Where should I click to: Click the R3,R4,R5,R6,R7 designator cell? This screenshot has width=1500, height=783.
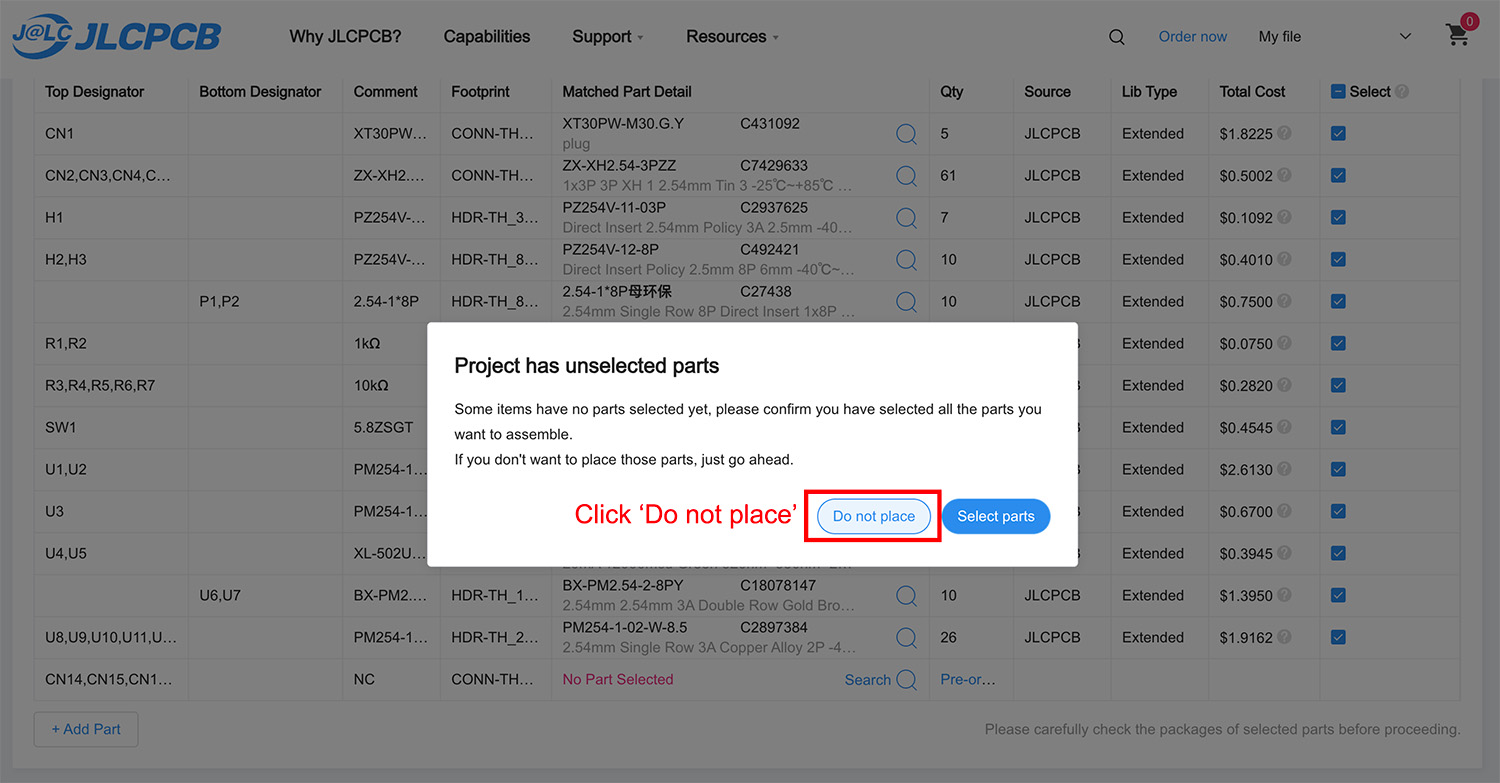point(100,385)
